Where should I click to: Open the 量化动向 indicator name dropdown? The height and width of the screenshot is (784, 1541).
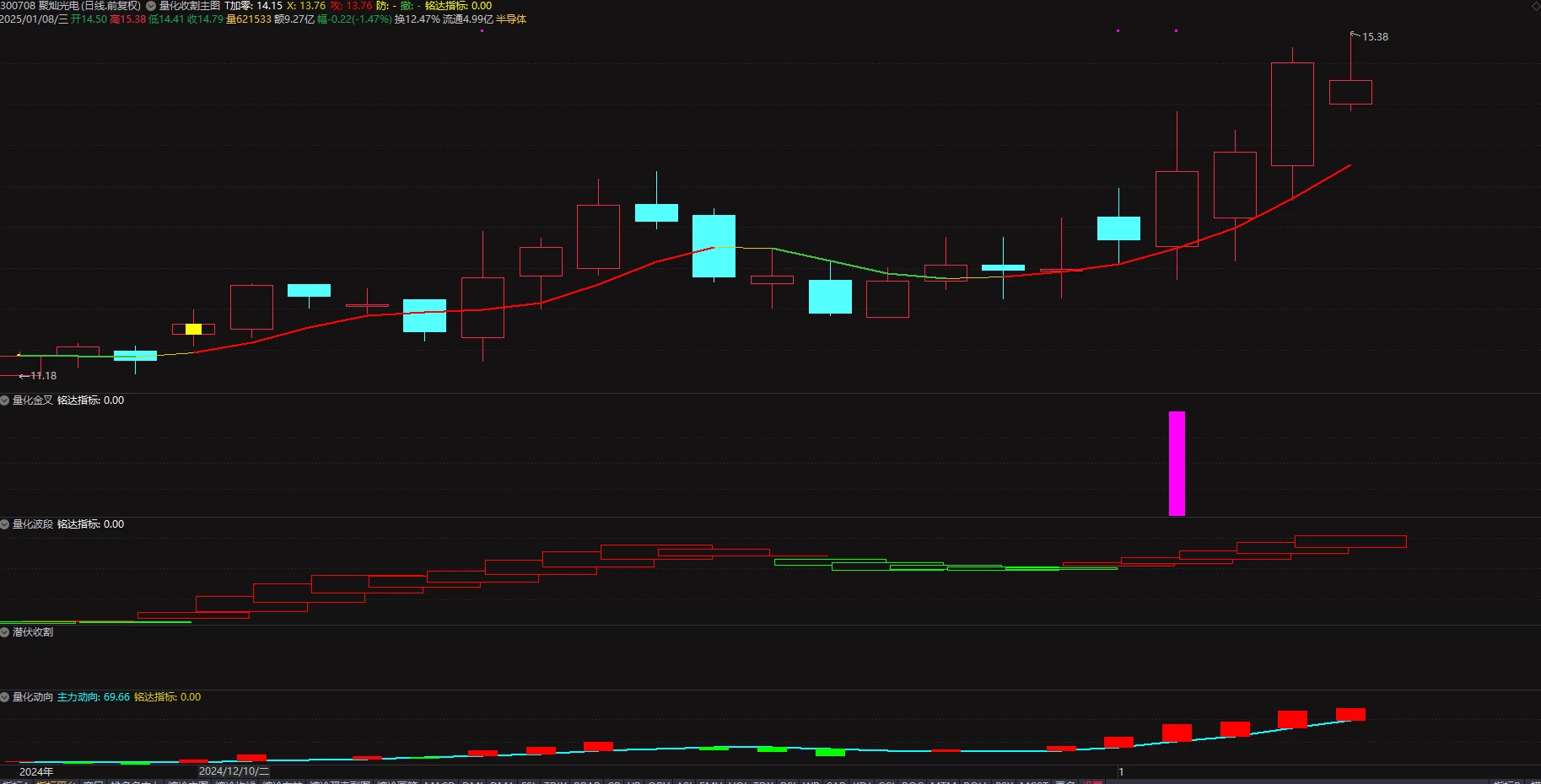point(33,697)
